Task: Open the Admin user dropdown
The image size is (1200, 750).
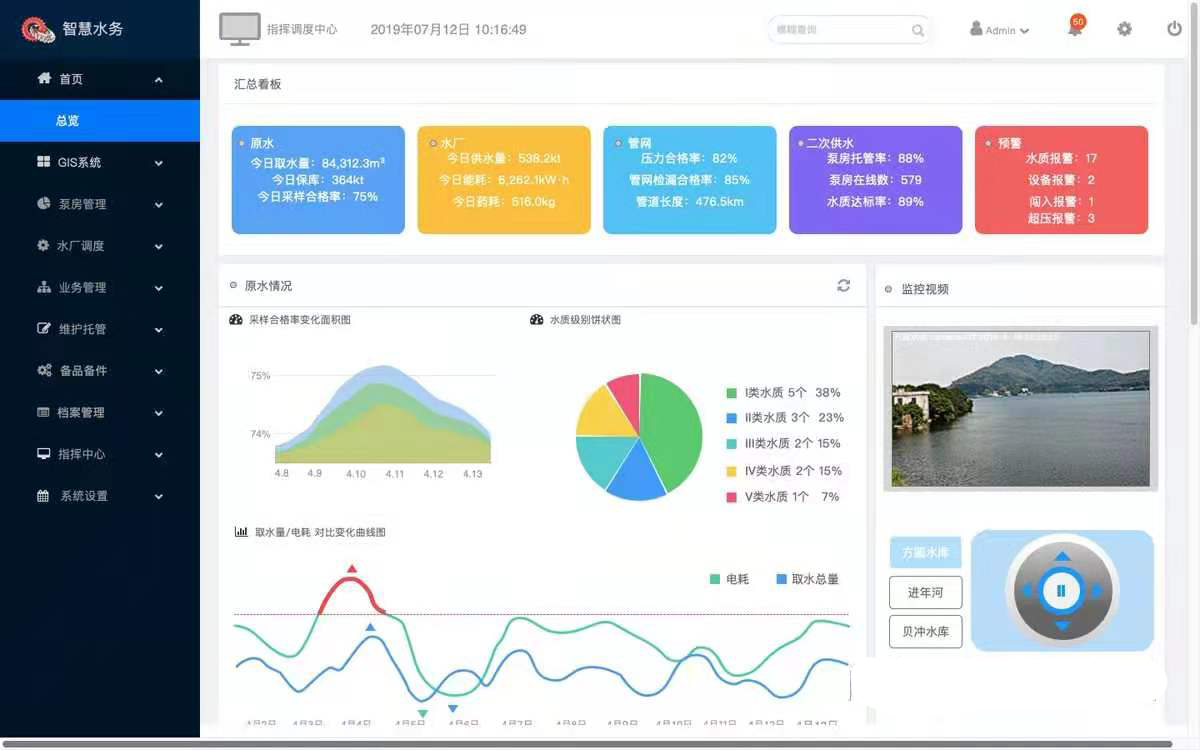Action: click(x=999, y=30)
